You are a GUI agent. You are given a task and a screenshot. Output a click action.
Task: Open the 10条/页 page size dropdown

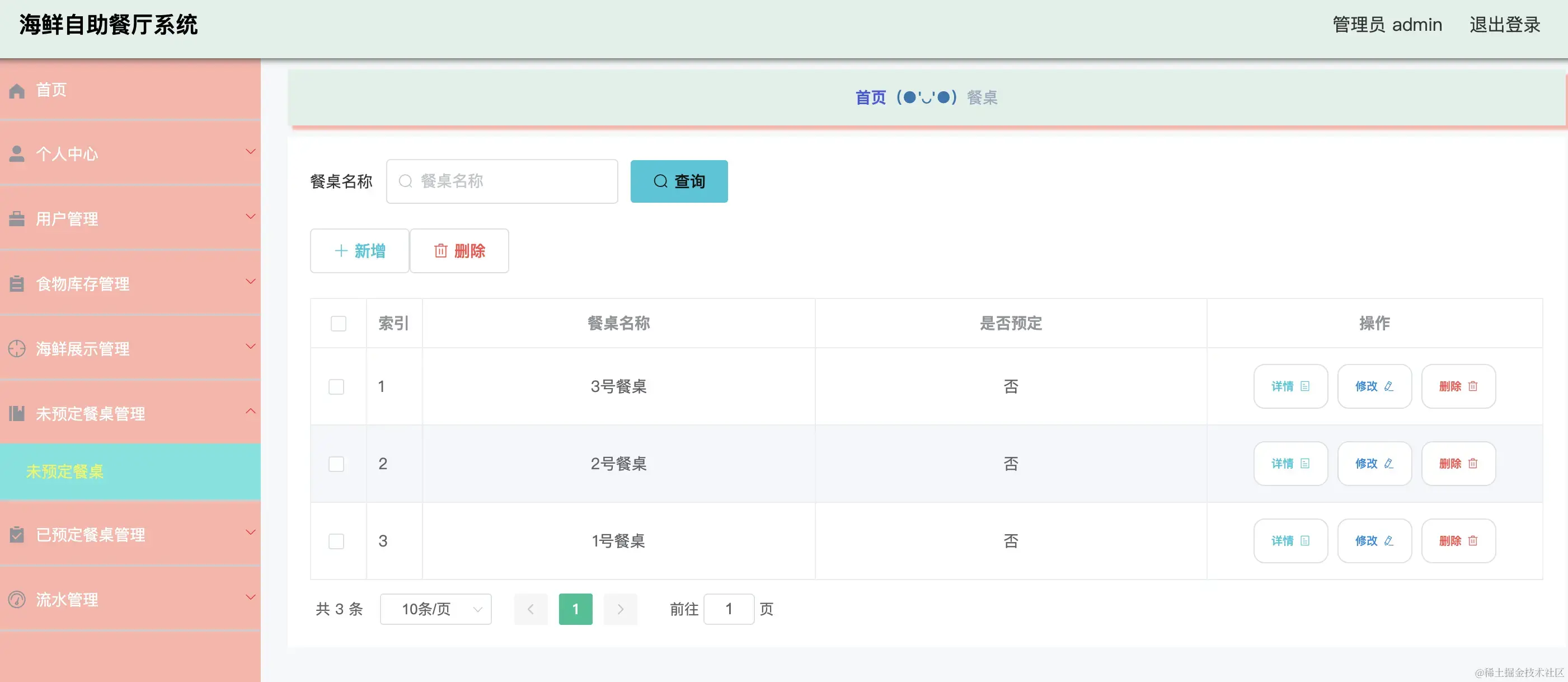[435, 609]
